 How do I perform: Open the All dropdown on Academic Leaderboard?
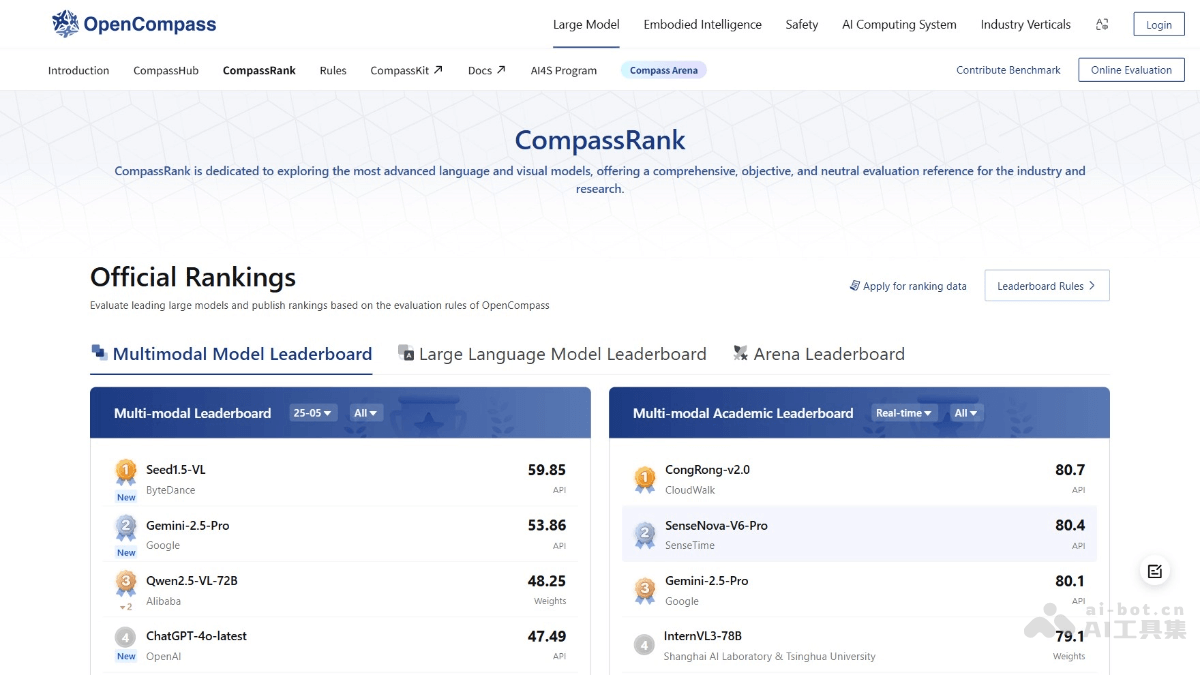pyautogui.click(x=965, y=412)
